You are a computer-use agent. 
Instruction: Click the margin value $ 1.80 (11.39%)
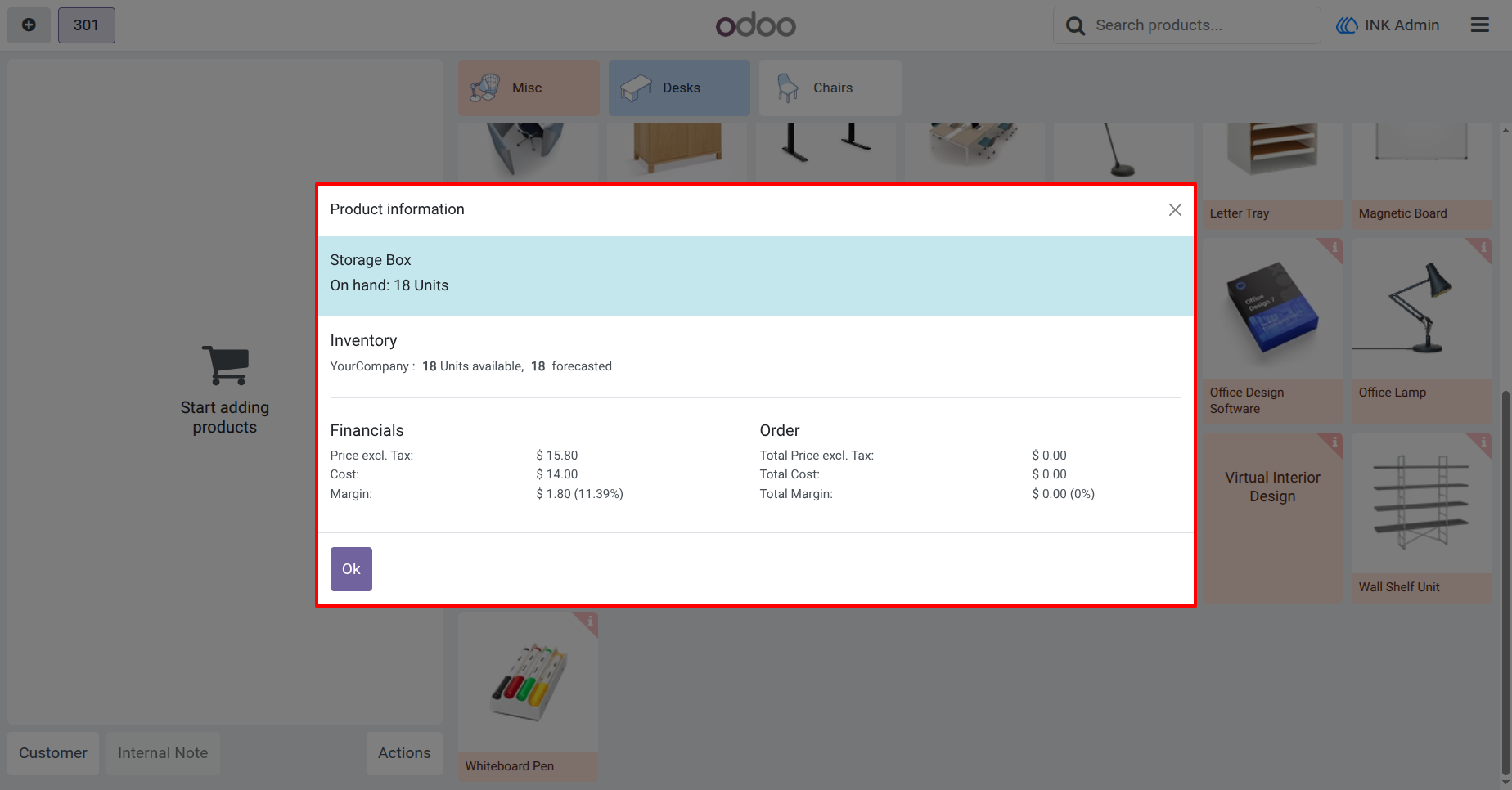[580, 494]
